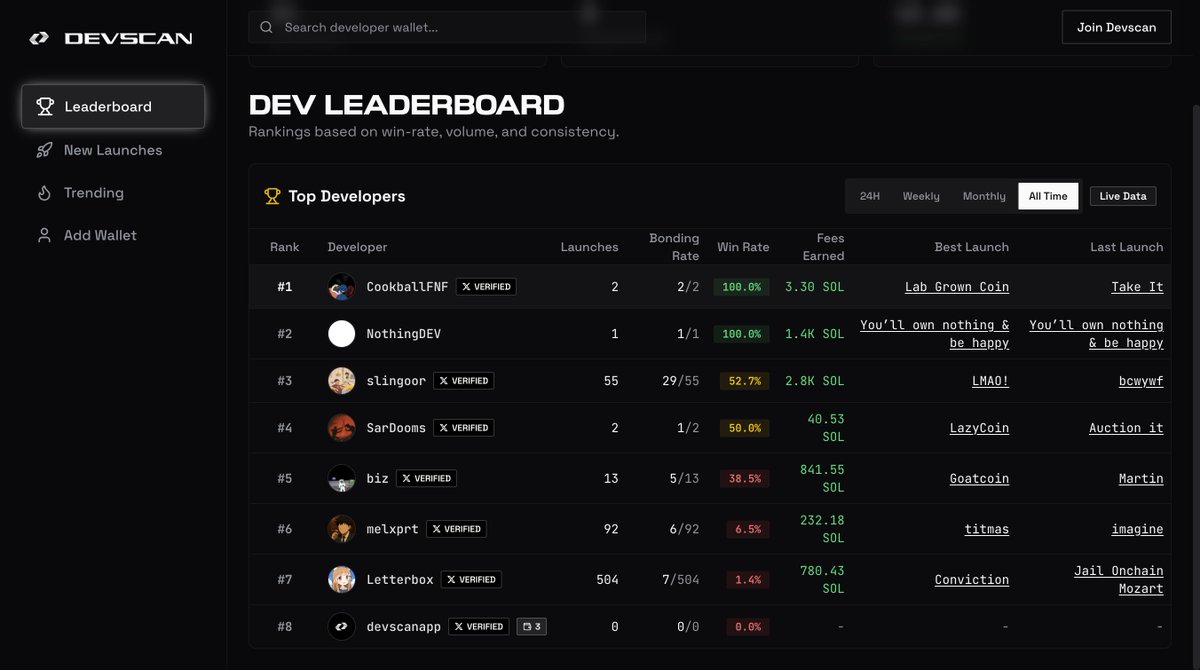Click the Win Rate column header
The height and width of the screenshot is (670, 1200).
(x=743, y=247)
